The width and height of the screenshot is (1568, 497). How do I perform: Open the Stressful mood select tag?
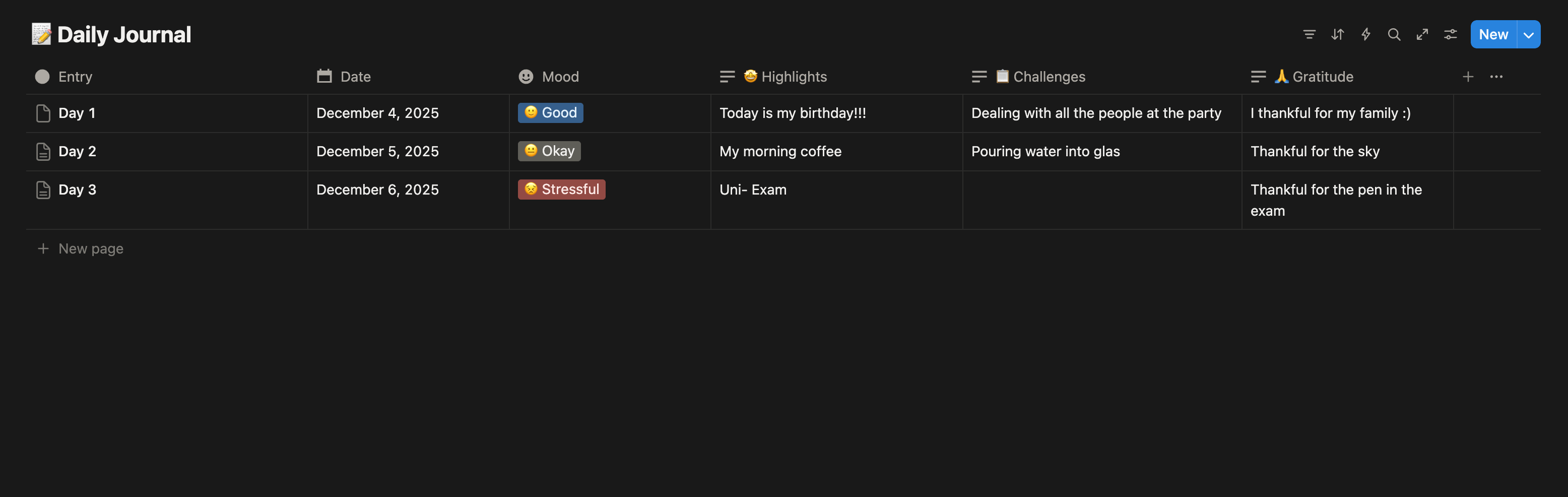[x=561, y=190]
